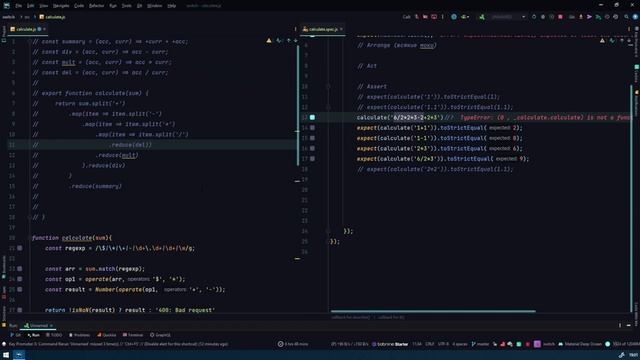
Task: Close the Unnamed run tab
Action: (x=51, y=325)
